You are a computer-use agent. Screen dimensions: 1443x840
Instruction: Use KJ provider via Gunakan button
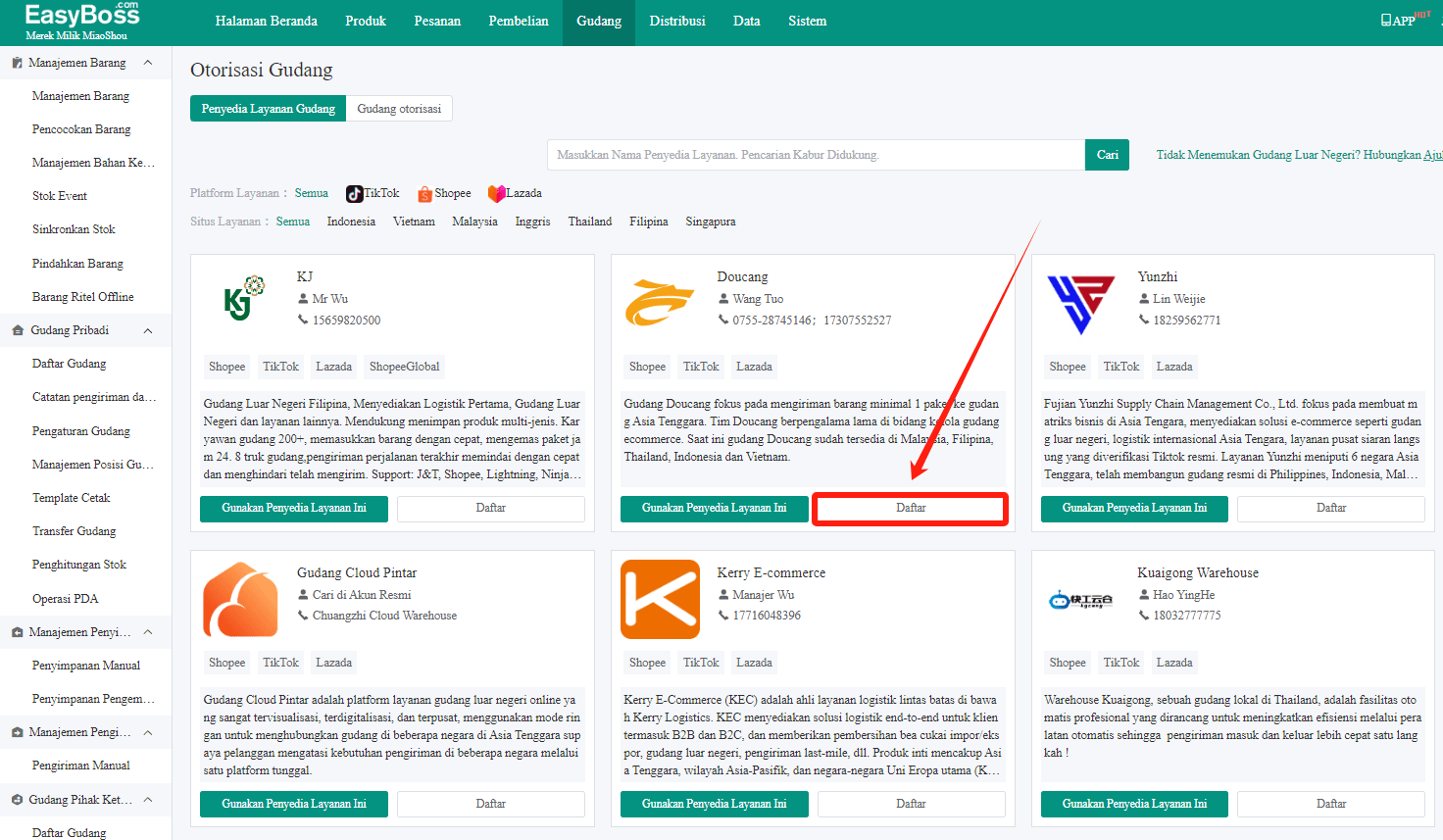coord(294,508)
